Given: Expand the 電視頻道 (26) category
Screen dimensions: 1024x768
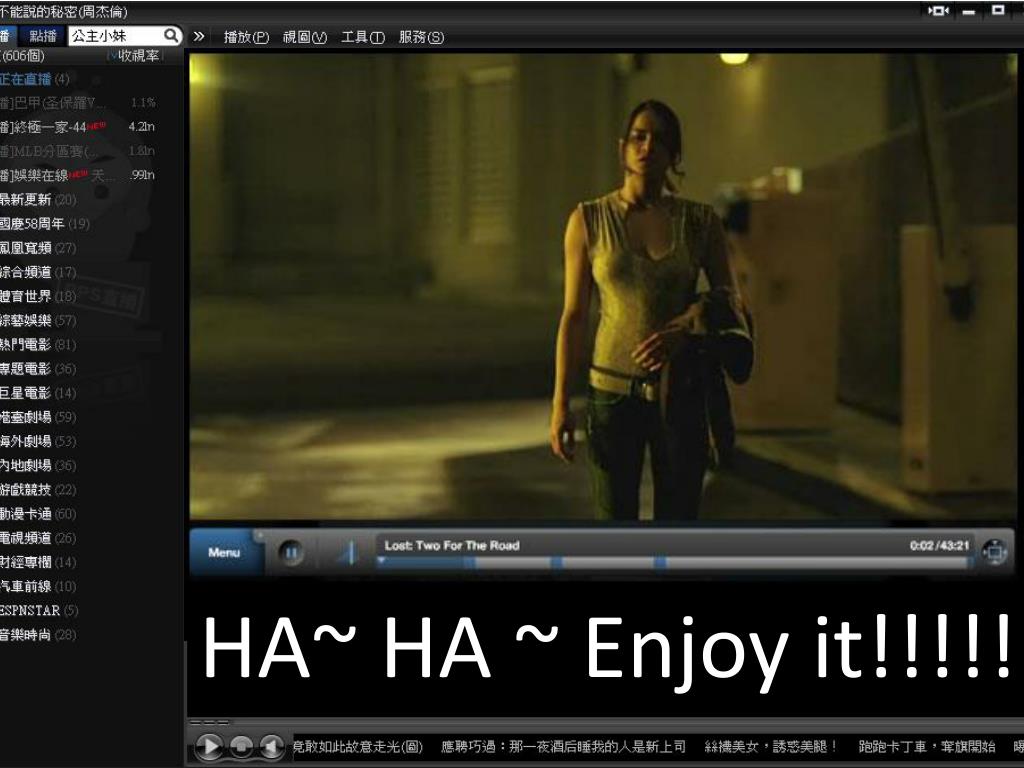Looking at the screenshot, I should pyautogui.click(x=38, y=537).
